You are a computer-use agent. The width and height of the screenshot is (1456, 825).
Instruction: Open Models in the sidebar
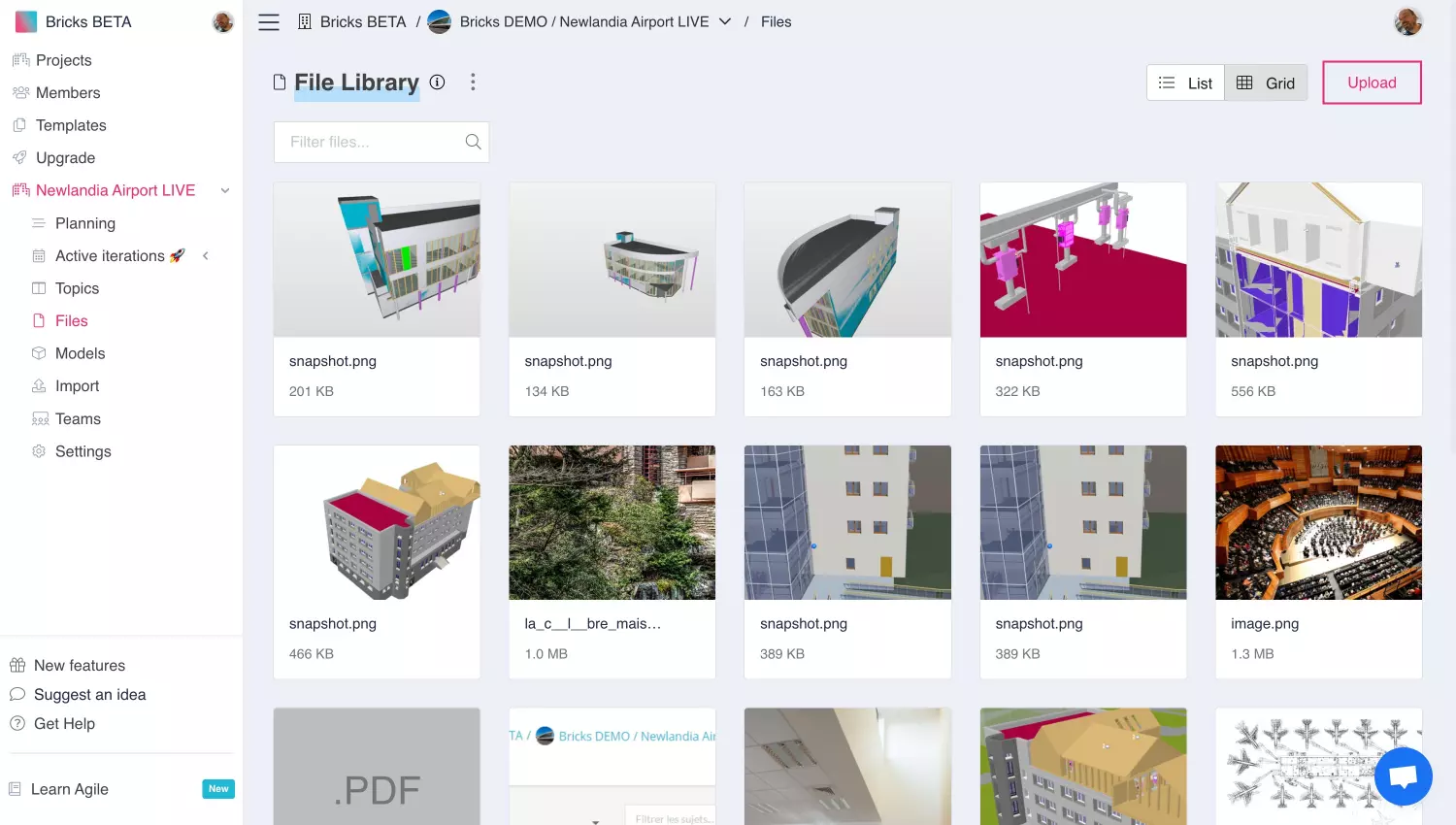pyautogui.click(x=80, y=353)
